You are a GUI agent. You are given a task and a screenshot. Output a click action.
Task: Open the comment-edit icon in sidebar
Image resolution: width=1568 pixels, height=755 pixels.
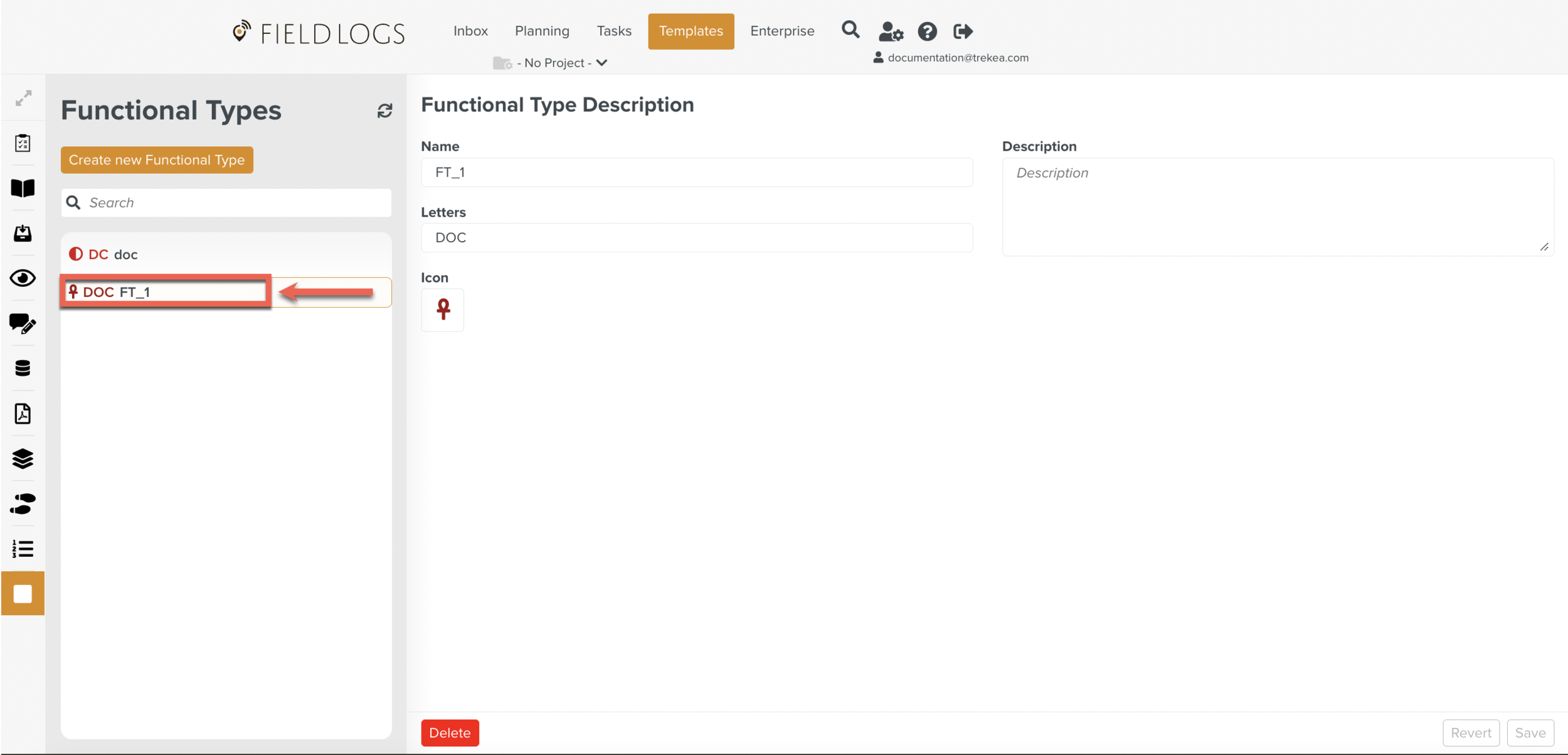tap(23, 324)
